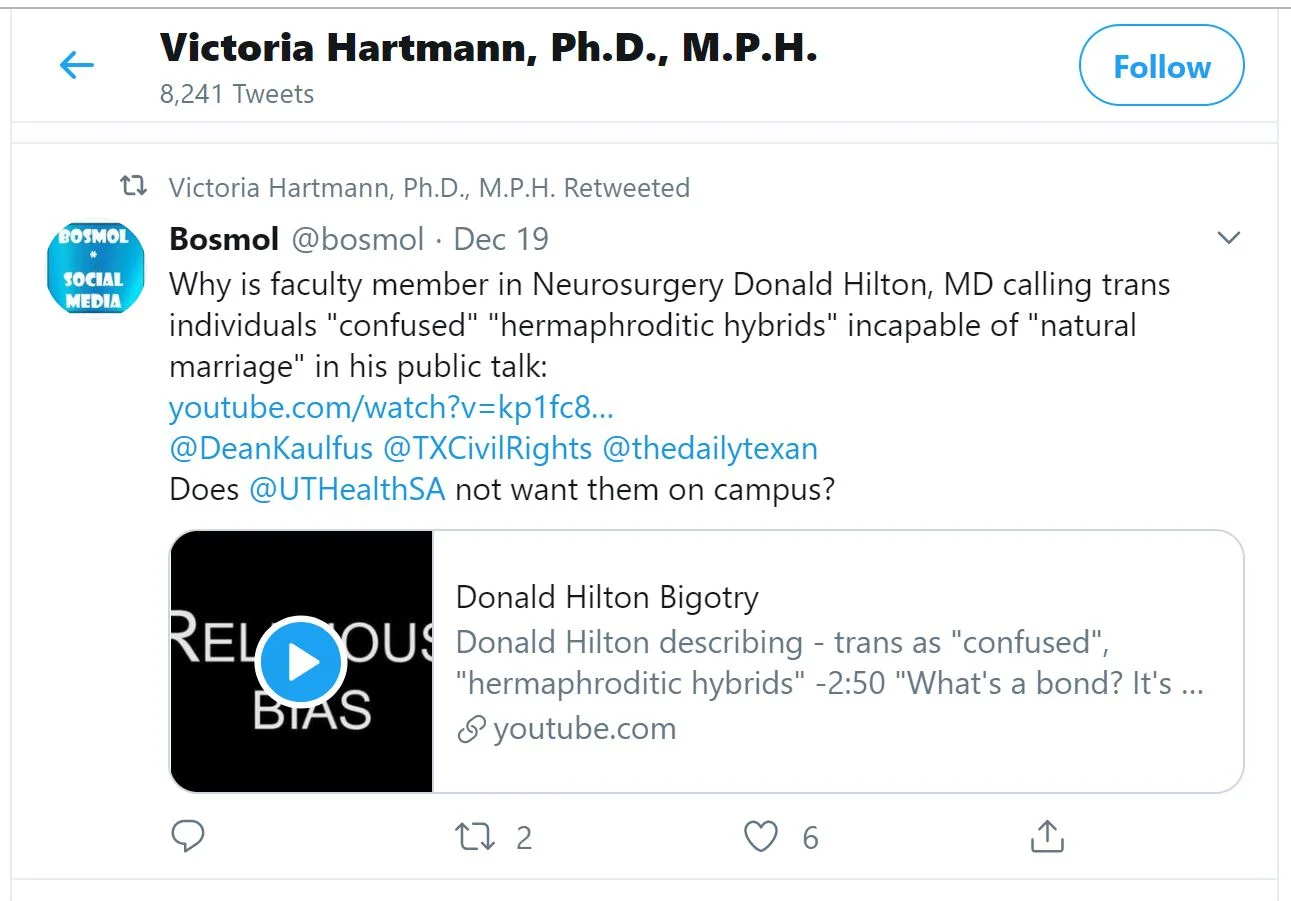The image size is (1291, 901).
Task: Share the tweet via the upload icon
Action: (x=1046, y=836)
